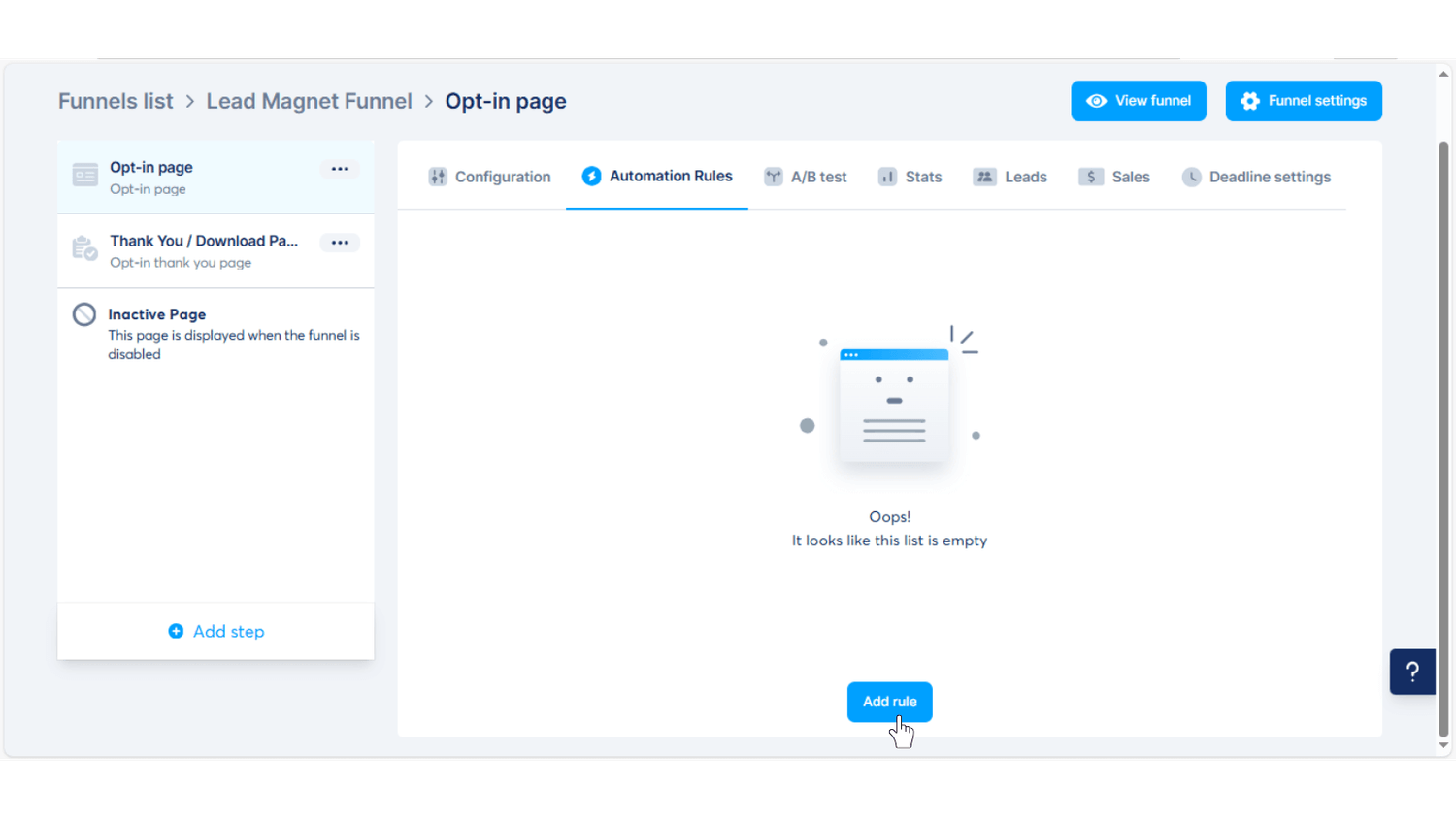Click the Add rule button

point(890,702)
